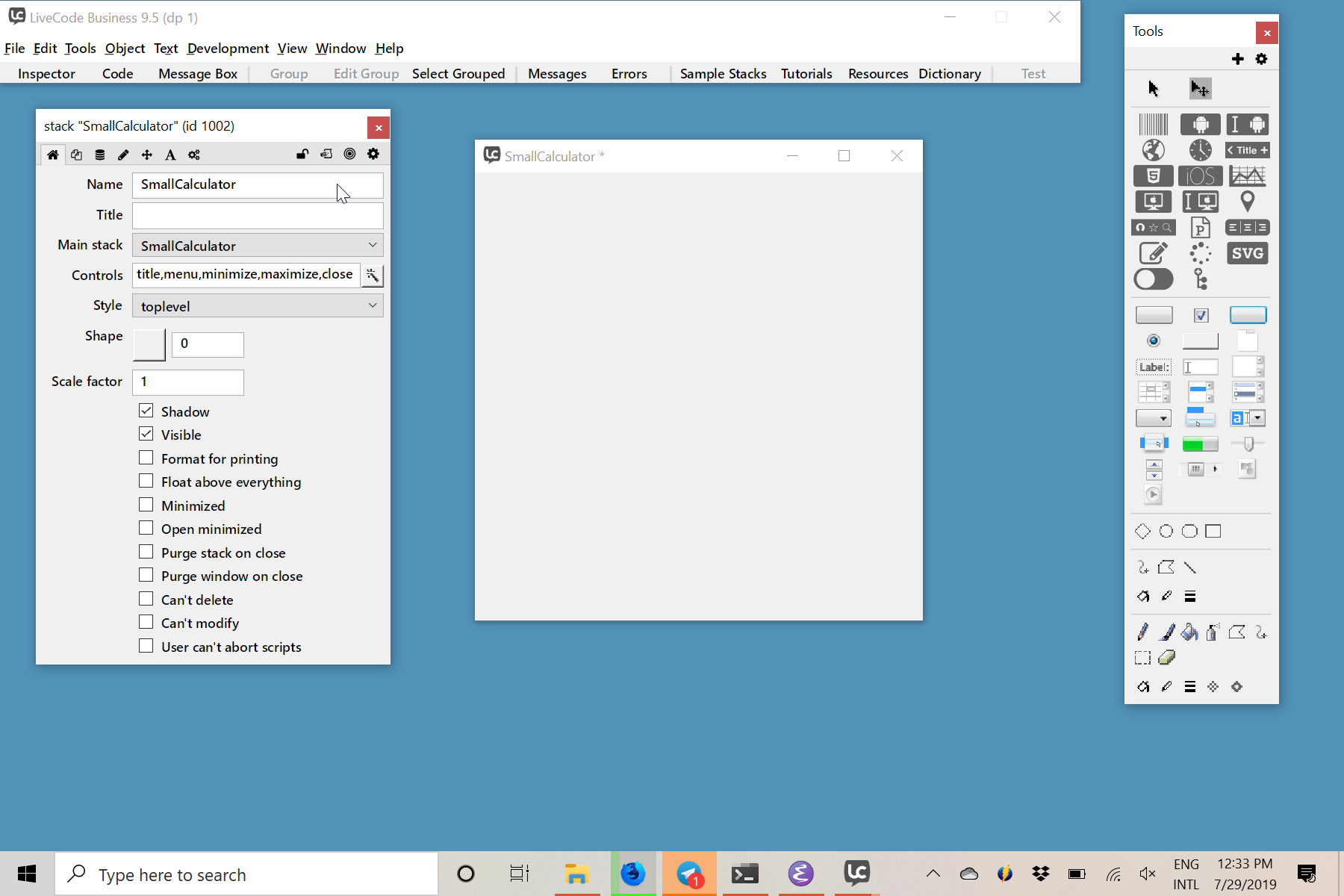Enable Purge window on close
The image size is (1344, 896).
[146, 575]
